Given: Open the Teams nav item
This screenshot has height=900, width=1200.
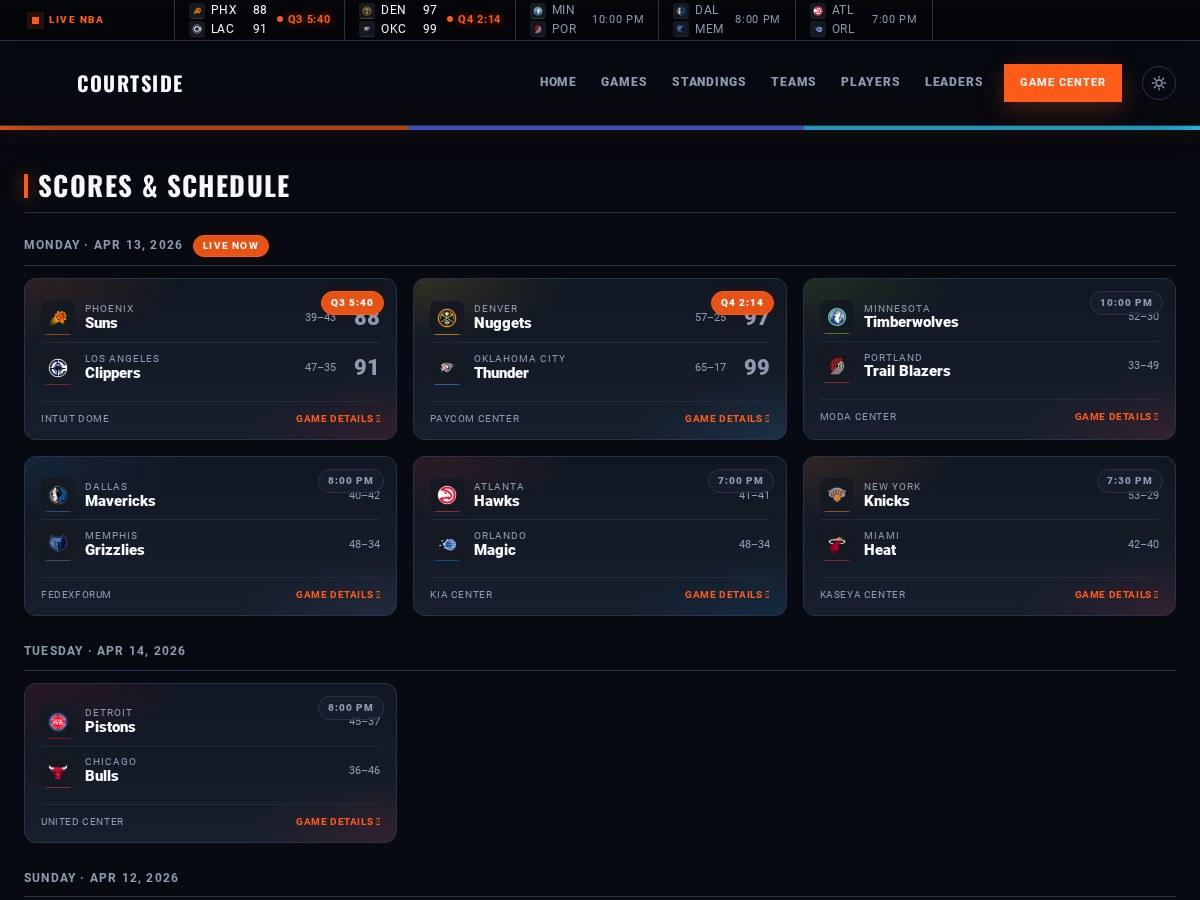Looking at the screenshot, I should (793, 82).
